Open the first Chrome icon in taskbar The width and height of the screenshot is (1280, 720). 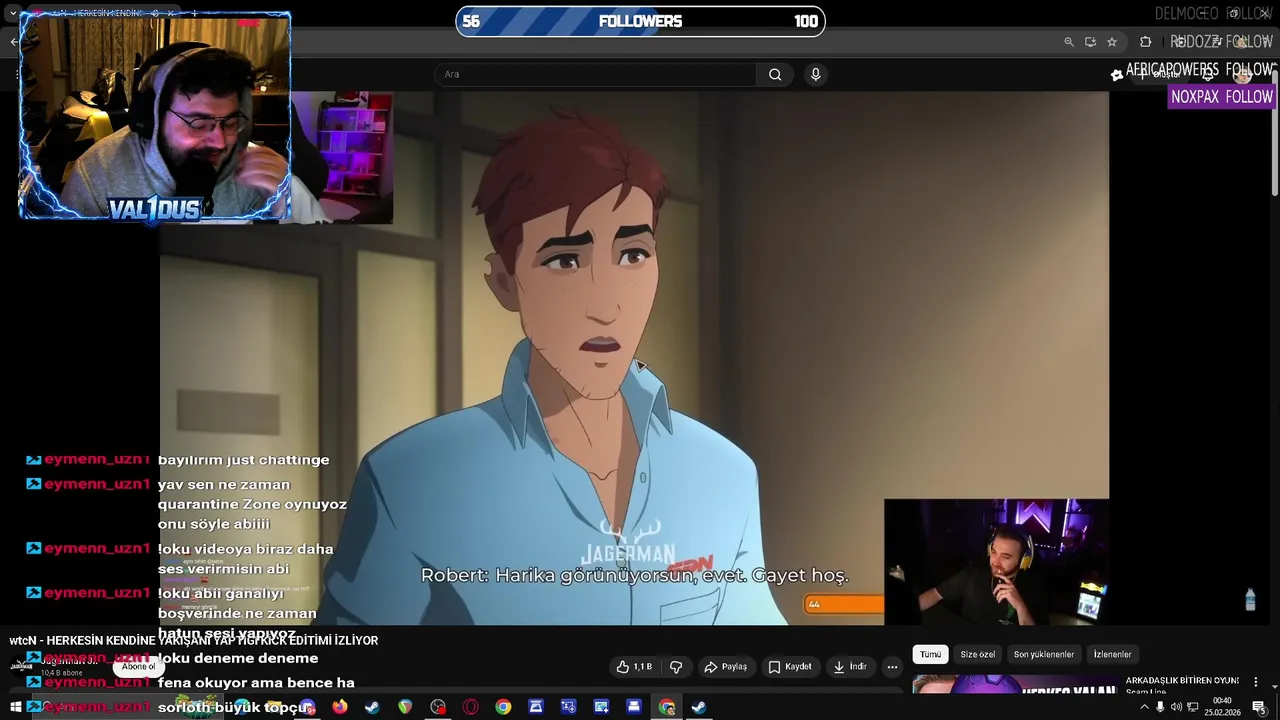[503, 707]
